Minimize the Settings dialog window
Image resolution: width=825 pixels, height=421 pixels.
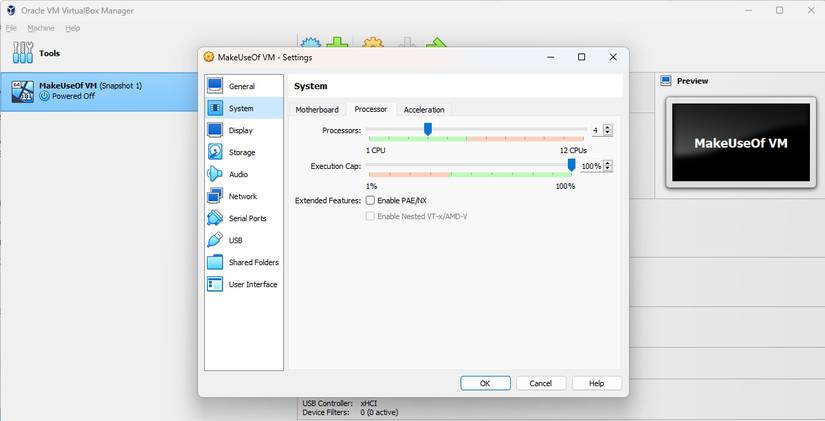point(551,57)
